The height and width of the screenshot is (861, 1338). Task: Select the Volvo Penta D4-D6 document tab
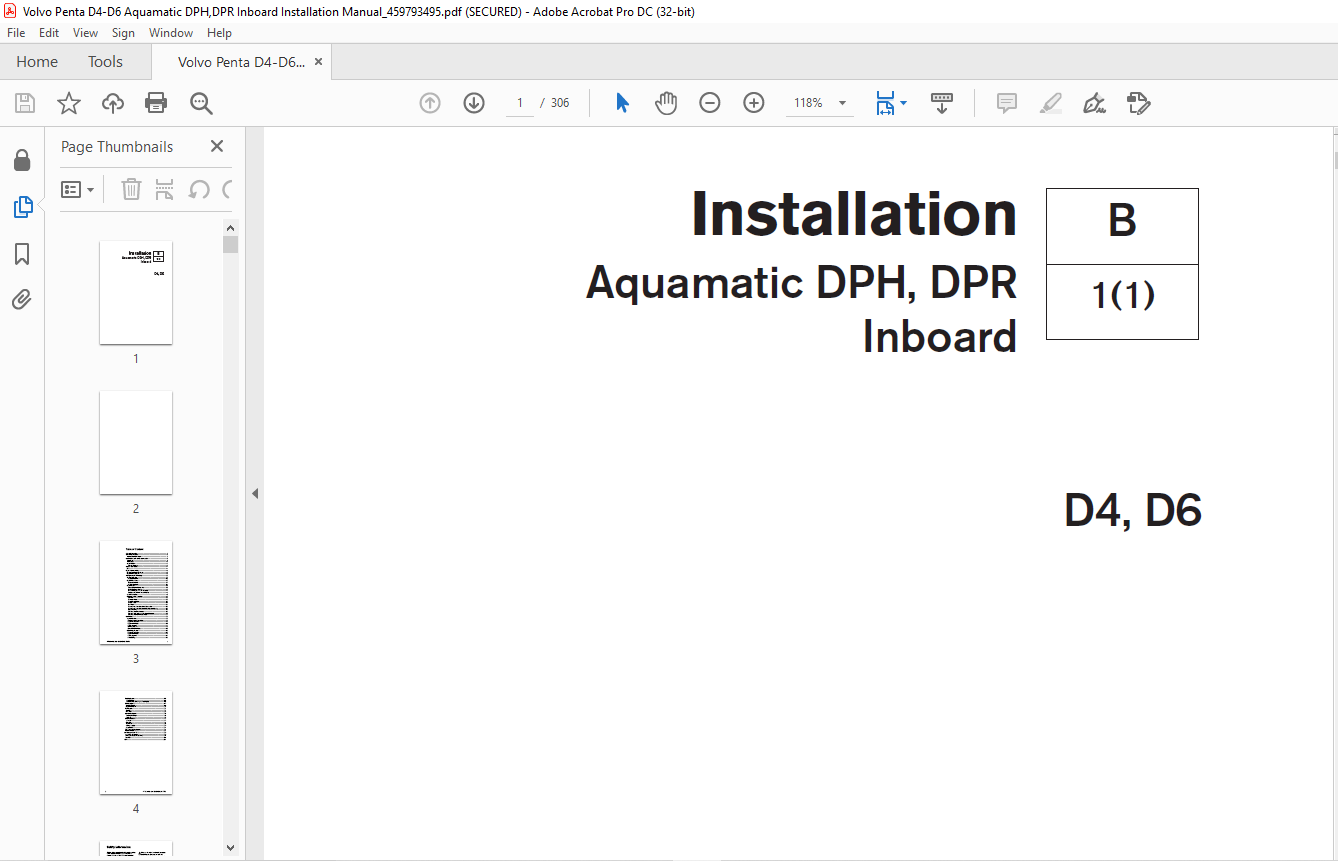coord(241,62)
